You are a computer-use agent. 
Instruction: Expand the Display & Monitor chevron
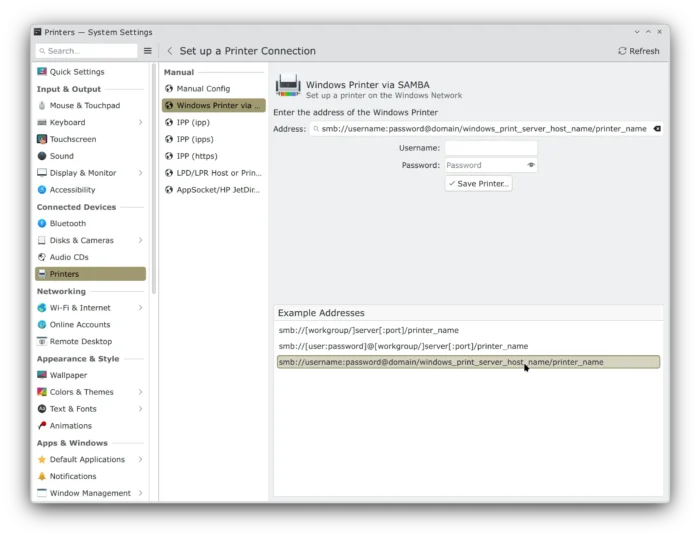pos(141,173)
